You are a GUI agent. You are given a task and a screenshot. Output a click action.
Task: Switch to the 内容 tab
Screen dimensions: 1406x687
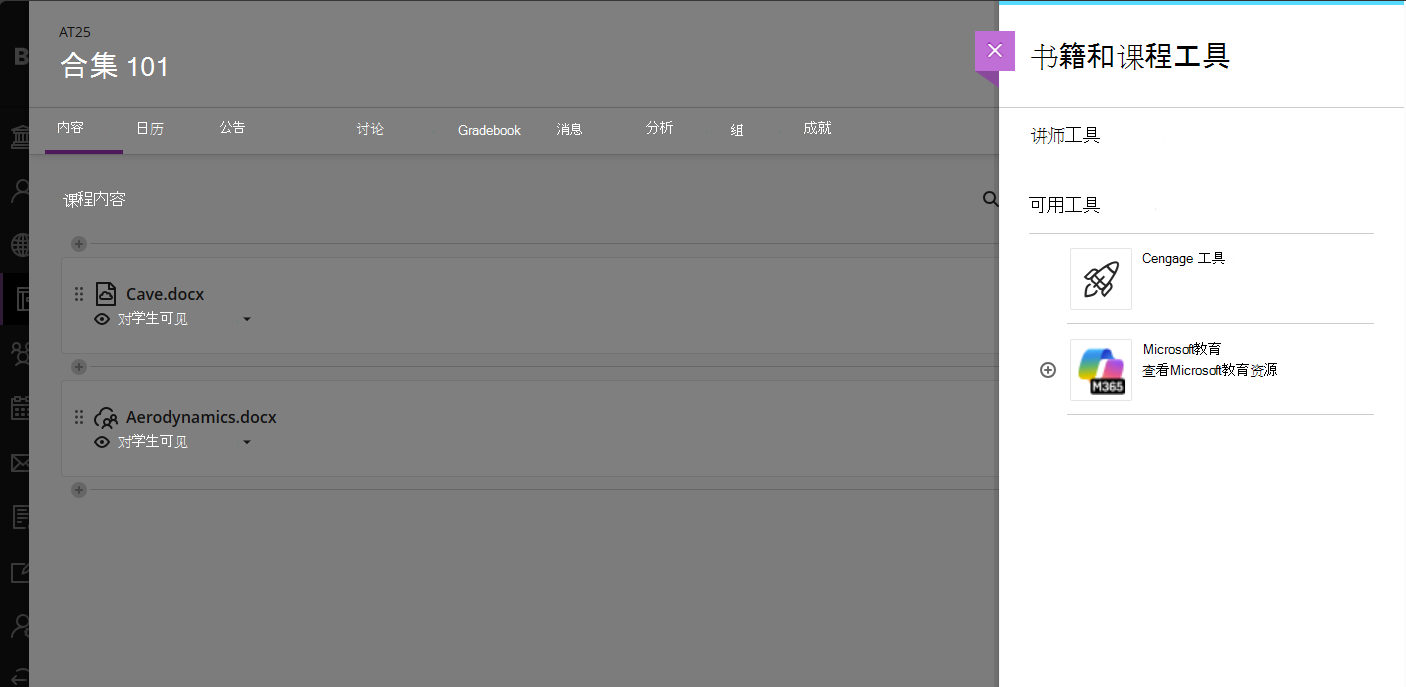70,128
